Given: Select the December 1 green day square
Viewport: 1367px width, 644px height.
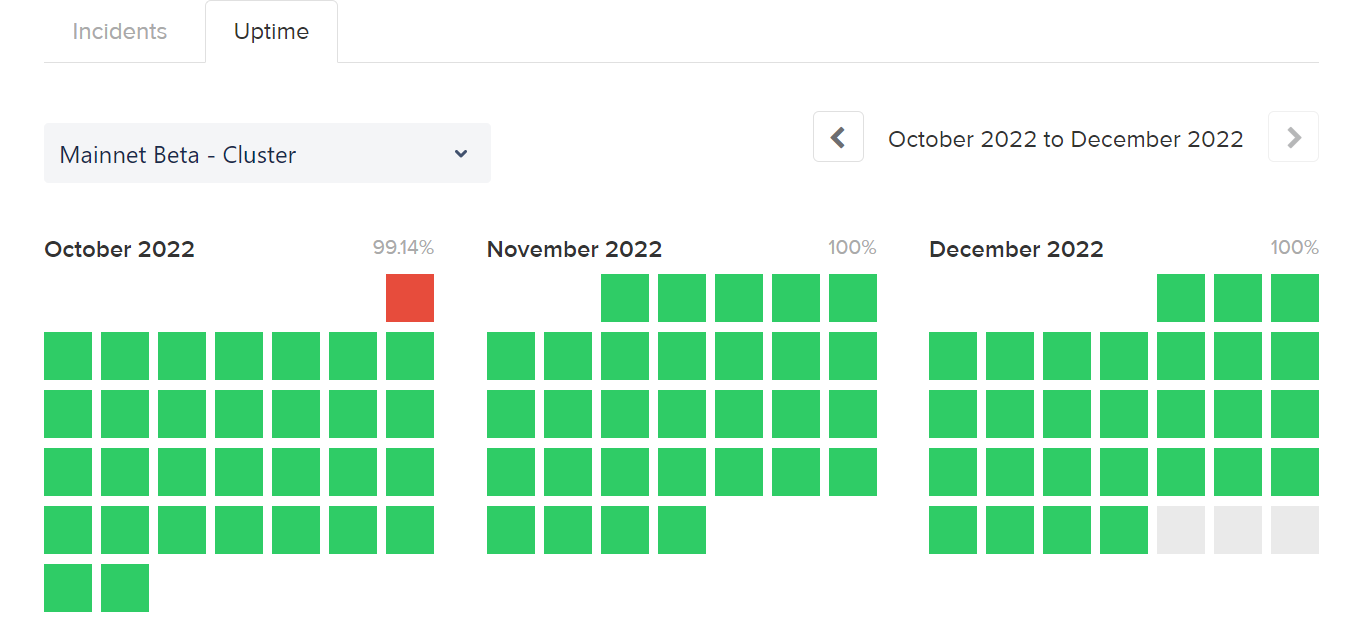Looking at the screenshot, I should tap(1181, 298).
